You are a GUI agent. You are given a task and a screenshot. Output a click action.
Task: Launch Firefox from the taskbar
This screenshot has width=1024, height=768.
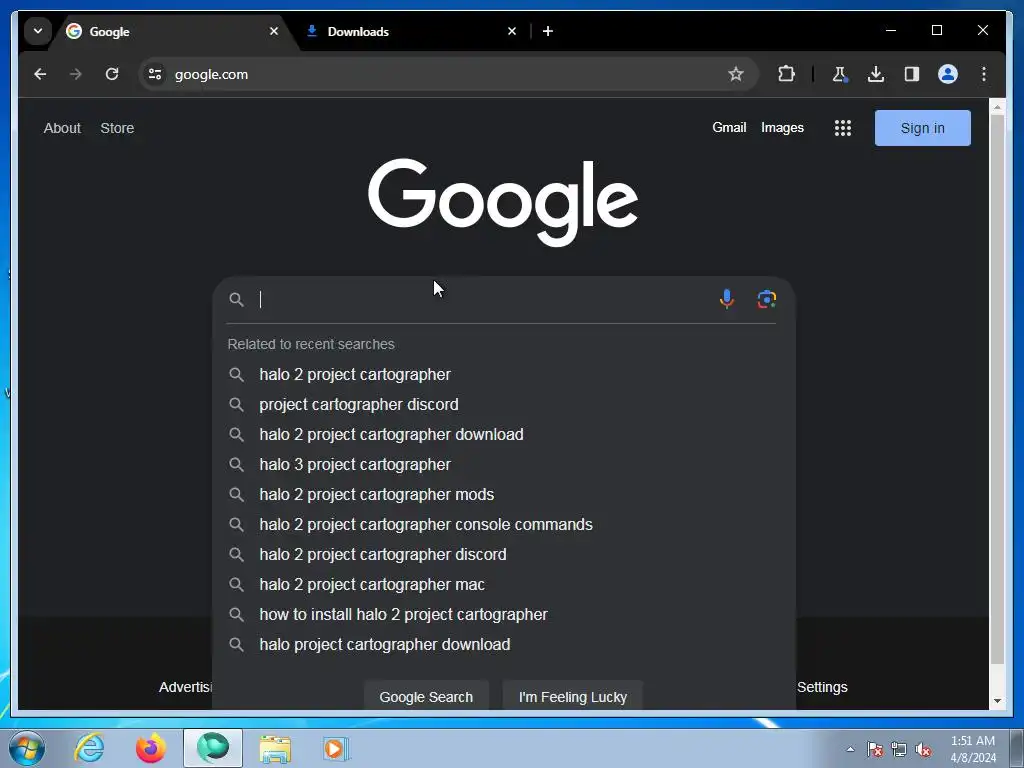151,748
